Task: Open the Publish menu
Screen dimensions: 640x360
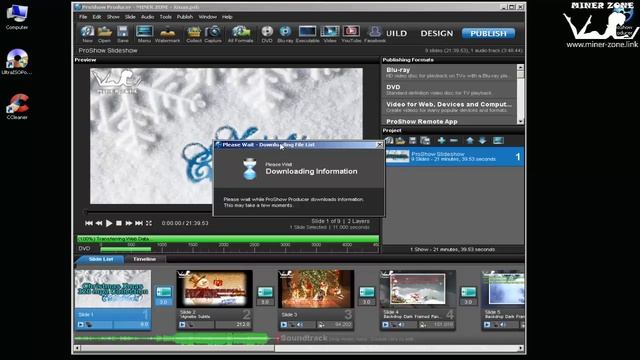Action: 185,17
